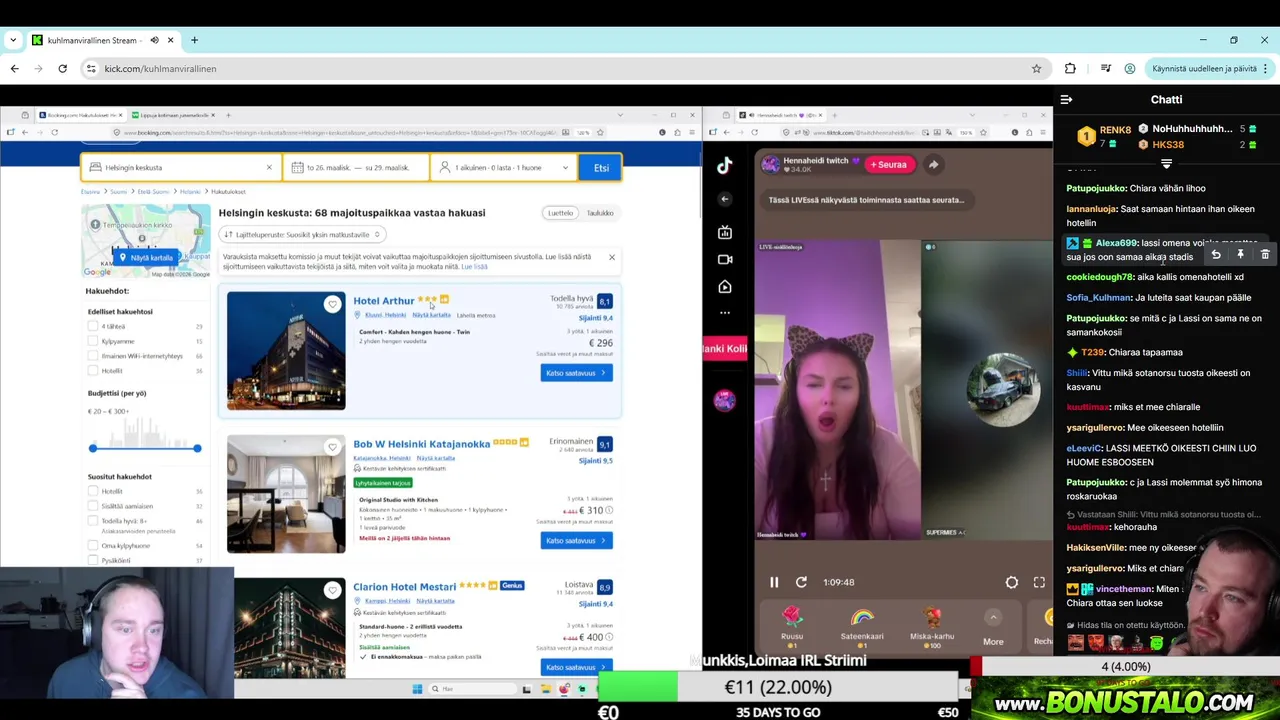The height and width of the screenshot is (720, 1280).
Task: Check Sisältää aamiaisen filter
Action: 93,506
